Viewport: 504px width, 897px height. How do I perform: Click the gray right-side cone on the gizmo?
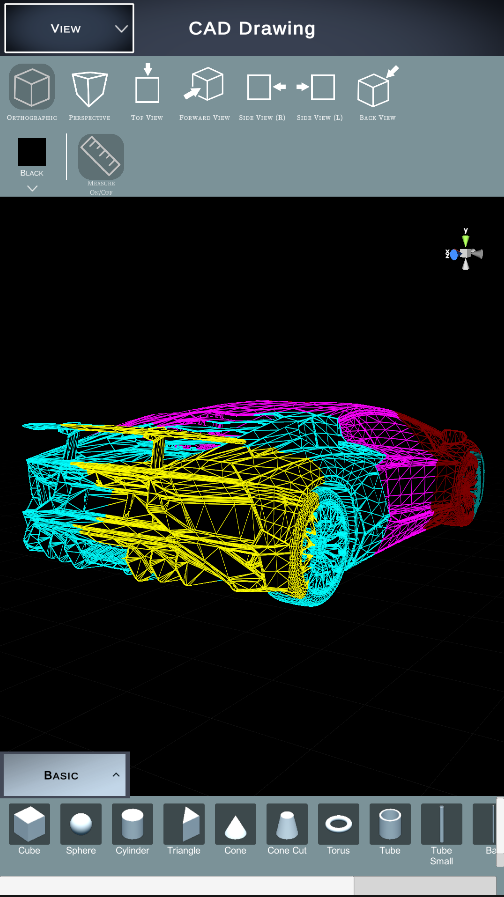478,254
